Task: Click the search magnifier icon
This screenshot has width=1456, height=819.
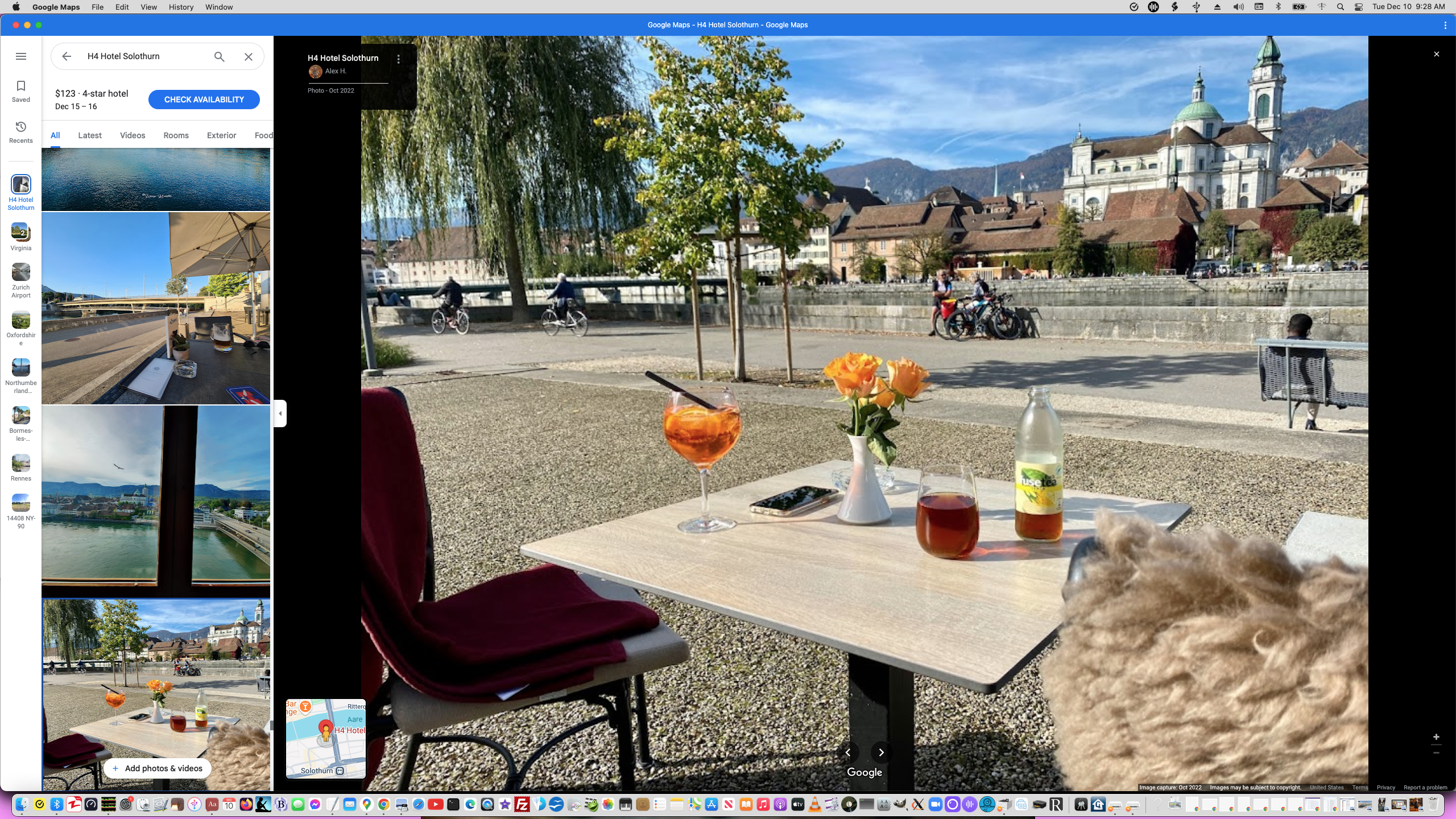Action: [219, 56]
